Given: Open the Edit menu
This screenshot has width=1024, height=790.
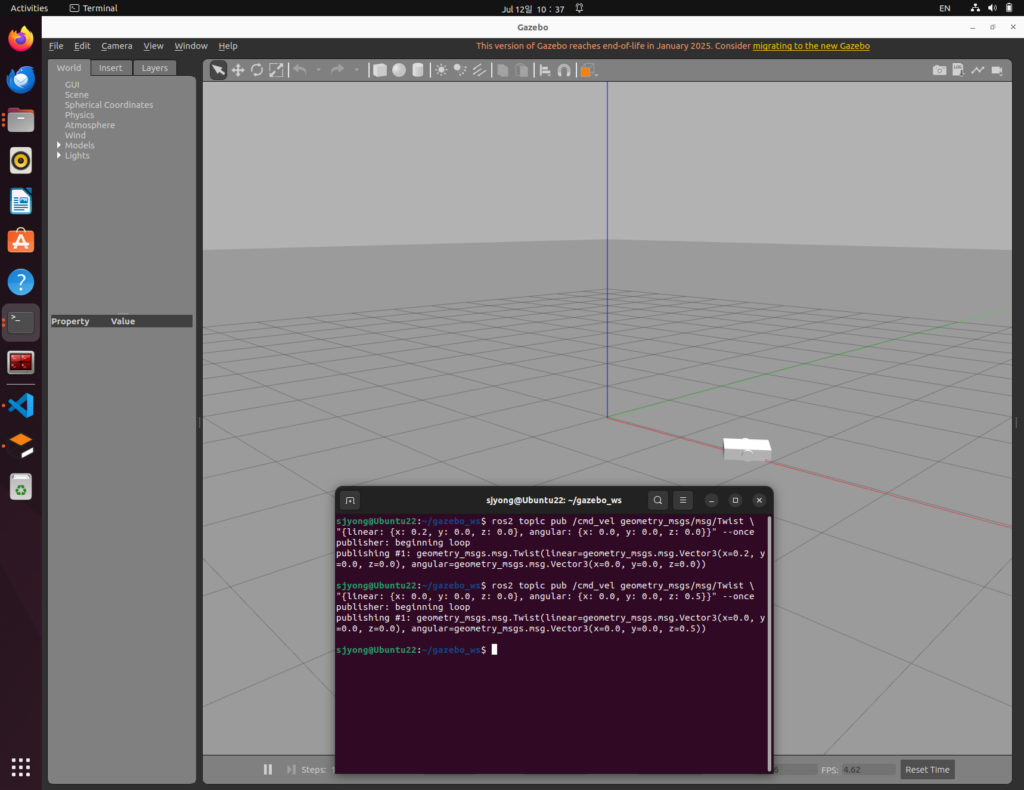Looking at the screenshot, I should 82,46.
